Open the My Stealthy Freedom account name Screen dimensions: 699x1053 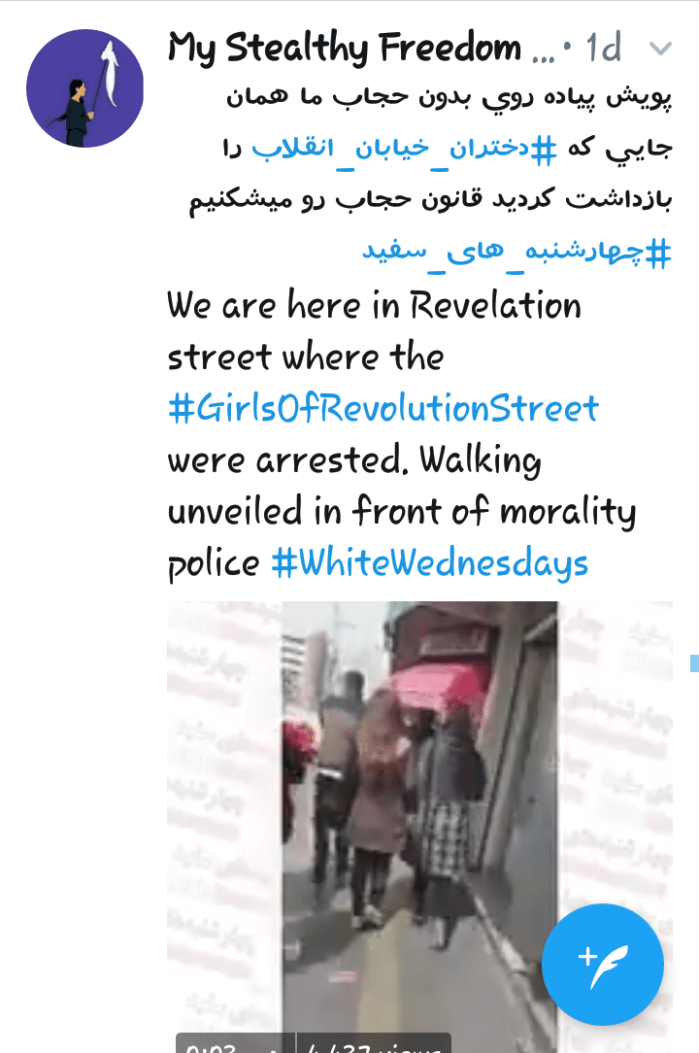[x=361, y=48]
